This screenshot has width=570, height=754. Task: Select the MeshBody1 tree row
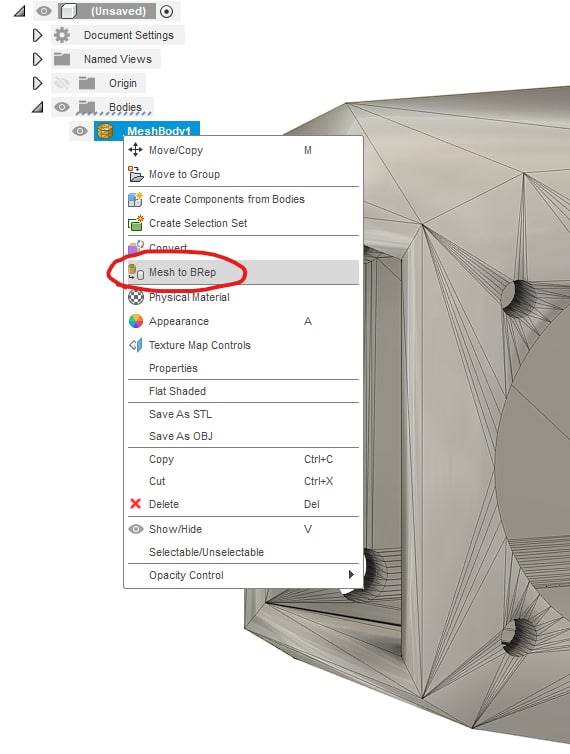(147, 130)
